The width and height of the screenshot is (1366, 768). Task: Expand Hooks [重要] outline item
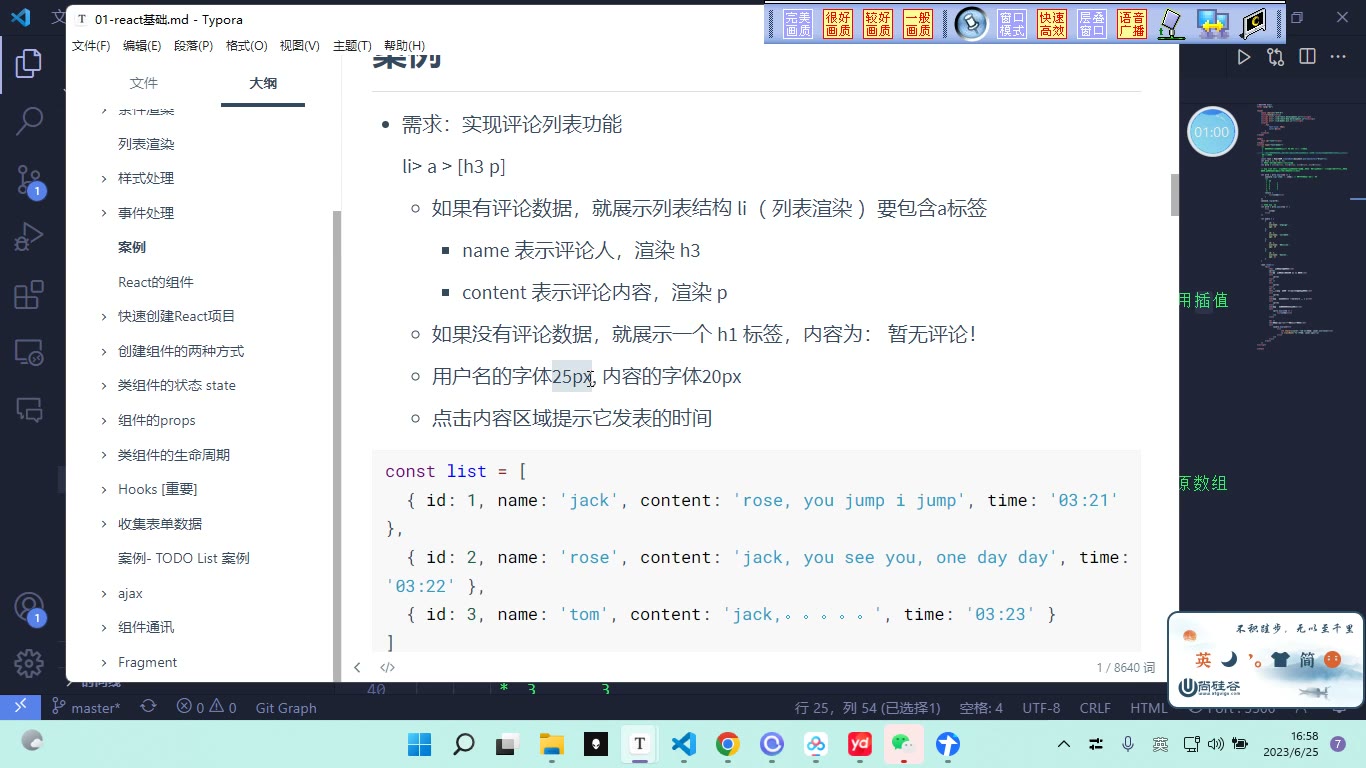click(x=104, y=490)
